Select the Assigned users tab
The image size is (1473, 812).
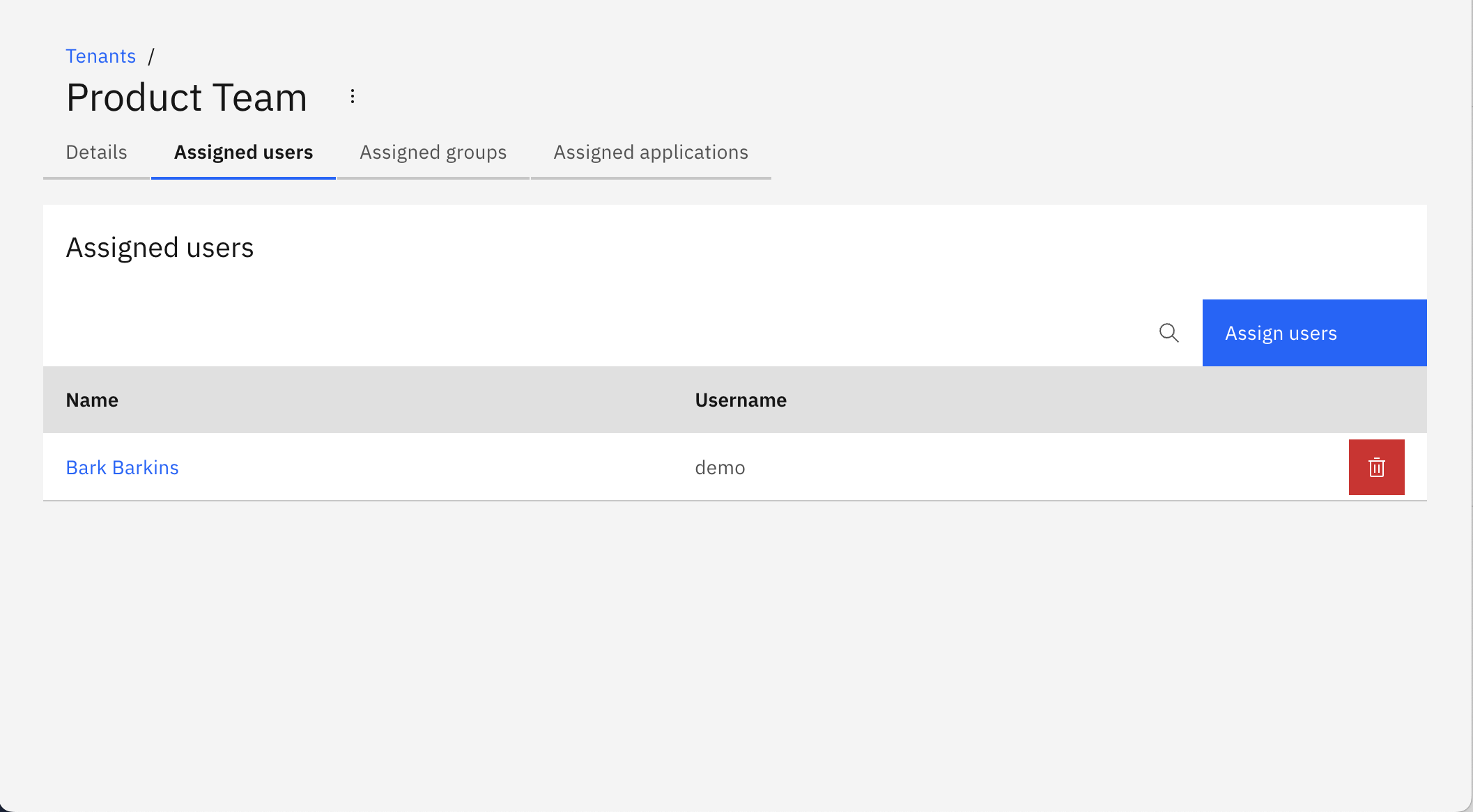[x=243, y=152]
